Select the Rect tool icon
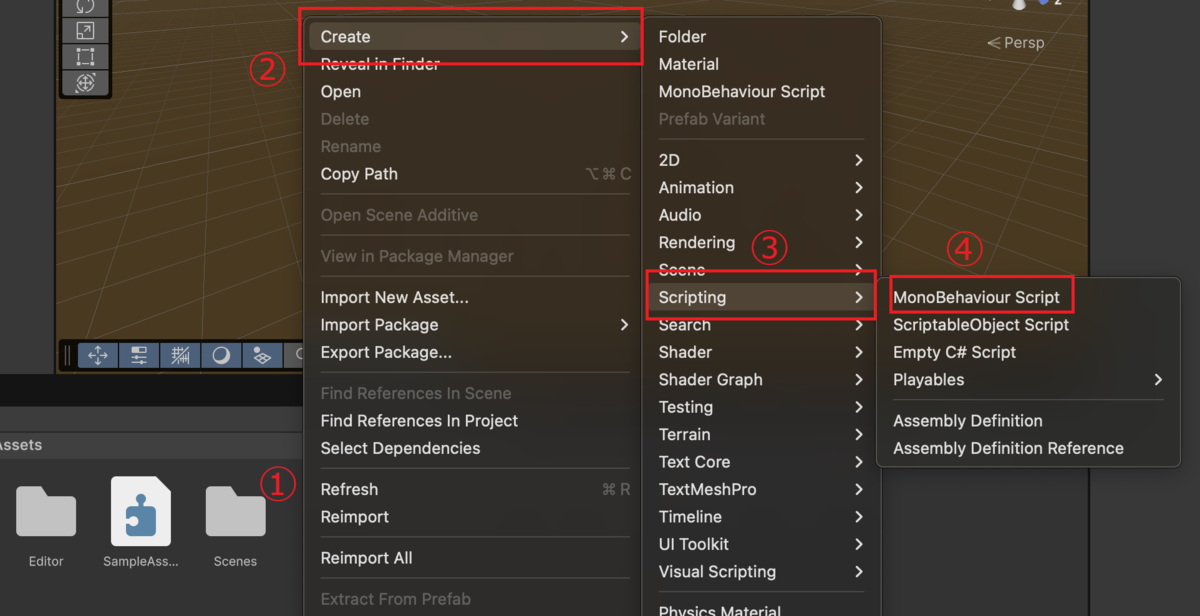Image resolution: width=1200 pixels, height=616 pixels. [85, 57]
